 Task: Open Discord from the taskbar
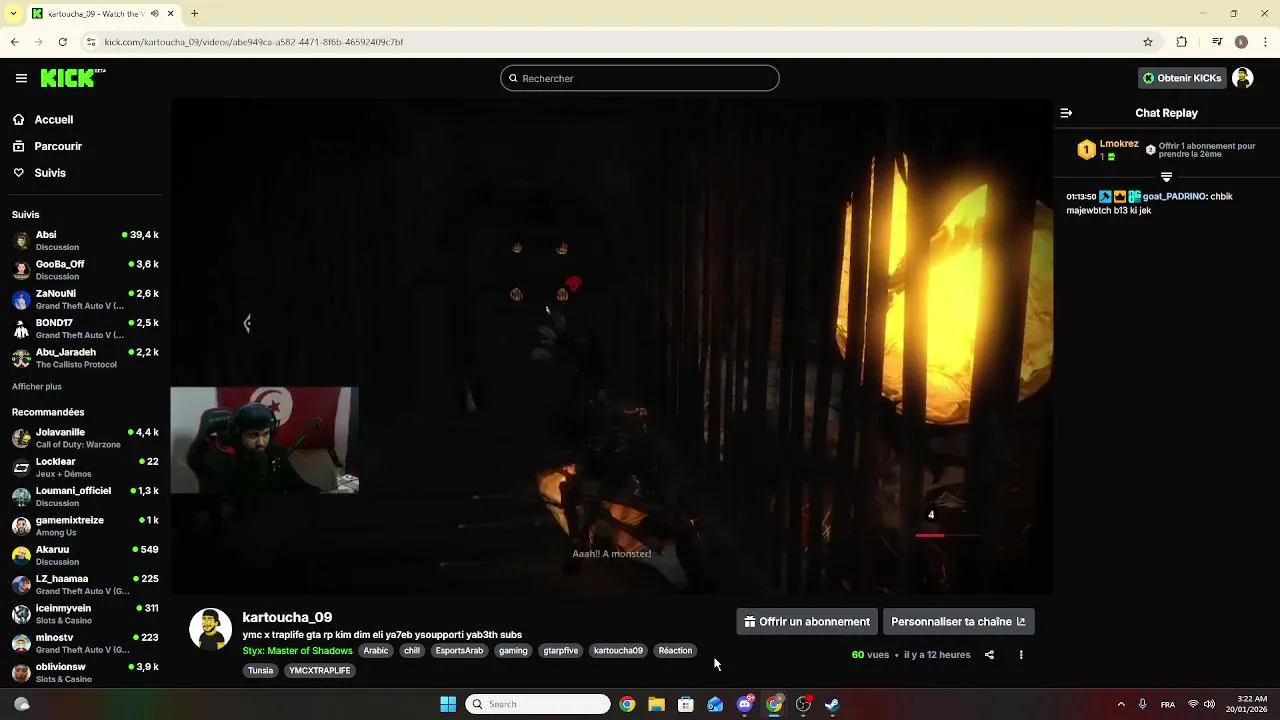click(745, 704)
